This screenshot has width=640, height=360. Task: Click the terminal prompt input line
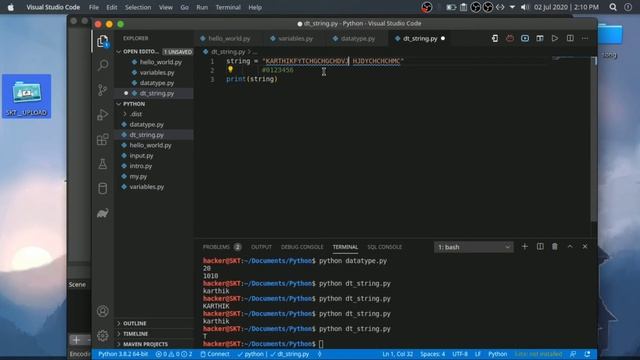pos(321,344)
